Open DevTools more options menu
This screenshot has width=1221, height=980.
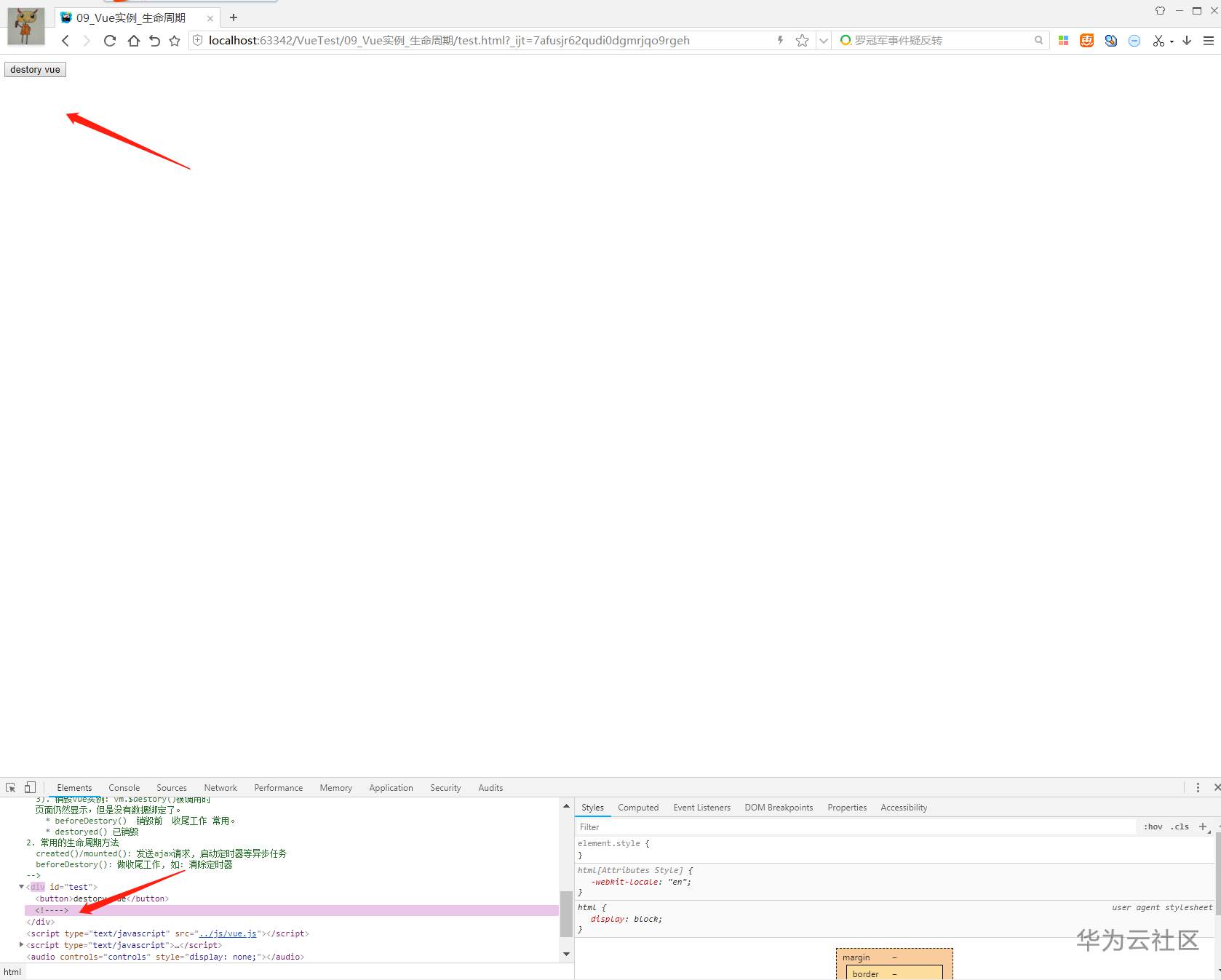pyautogui.click(x=1198, y=787)
